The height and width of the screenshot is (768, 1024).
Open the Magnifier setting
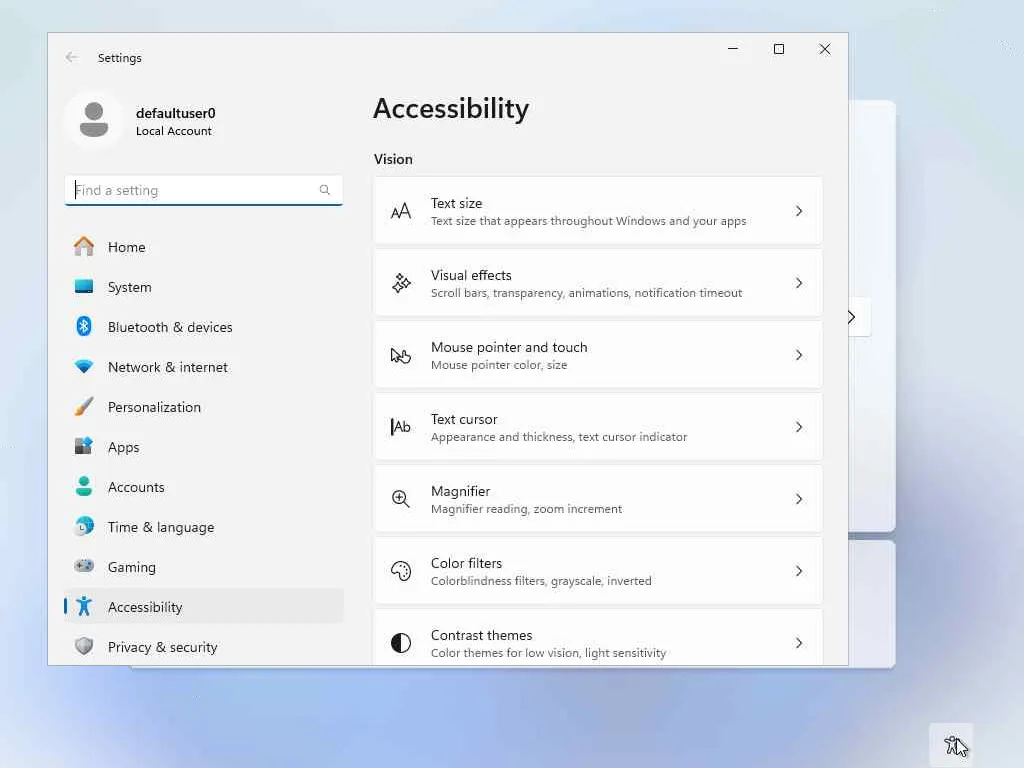pyautogui.click(x=598, y=499)
